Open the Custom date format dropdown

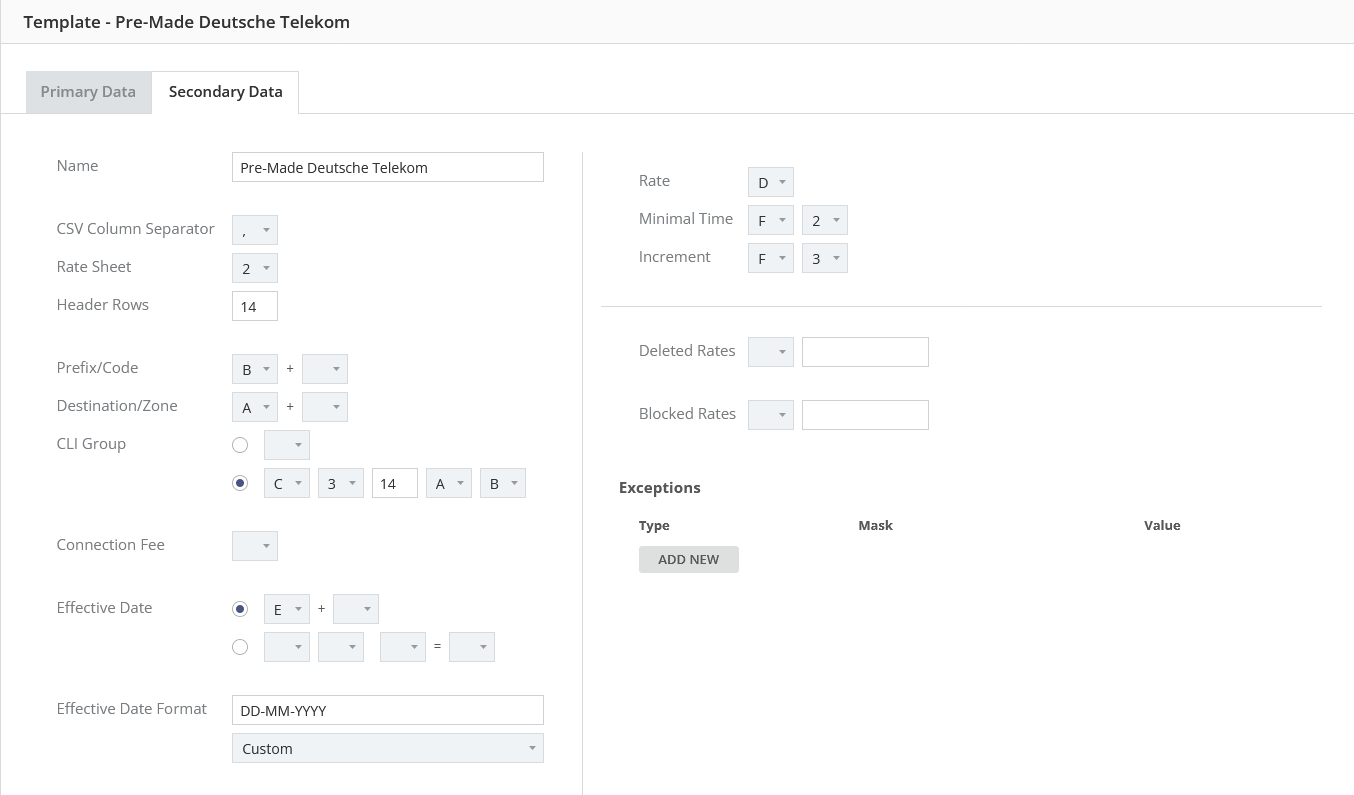[x=387, y=748]
